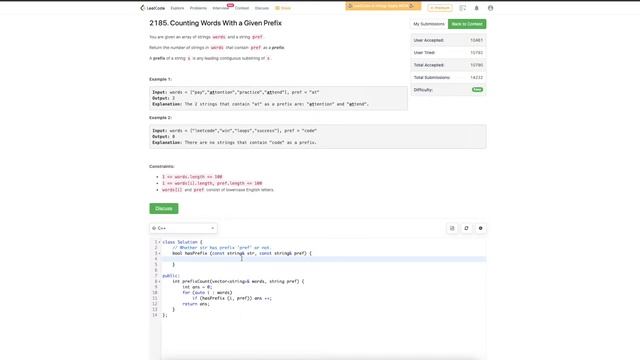Open editor settings gear icon
This screenshot has width=640, height=360.
[480, 228]
